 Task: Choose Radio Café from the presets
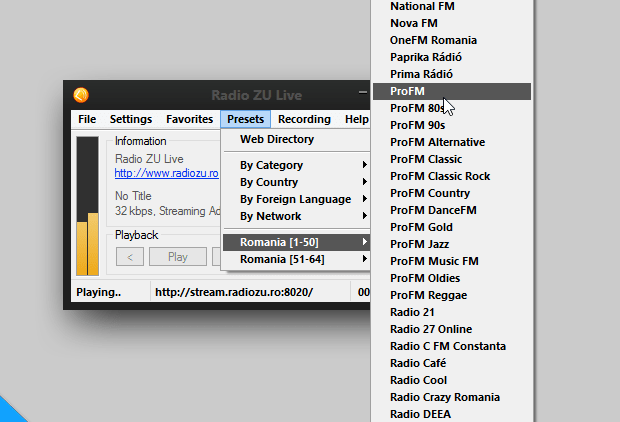418,363
